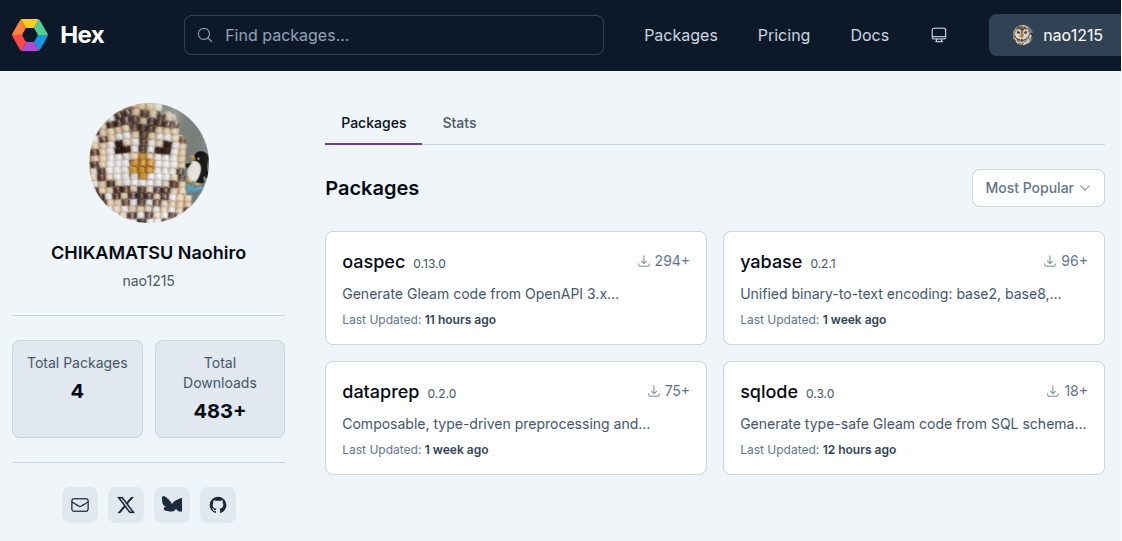Open the sqlode package card

pos(913,417)
